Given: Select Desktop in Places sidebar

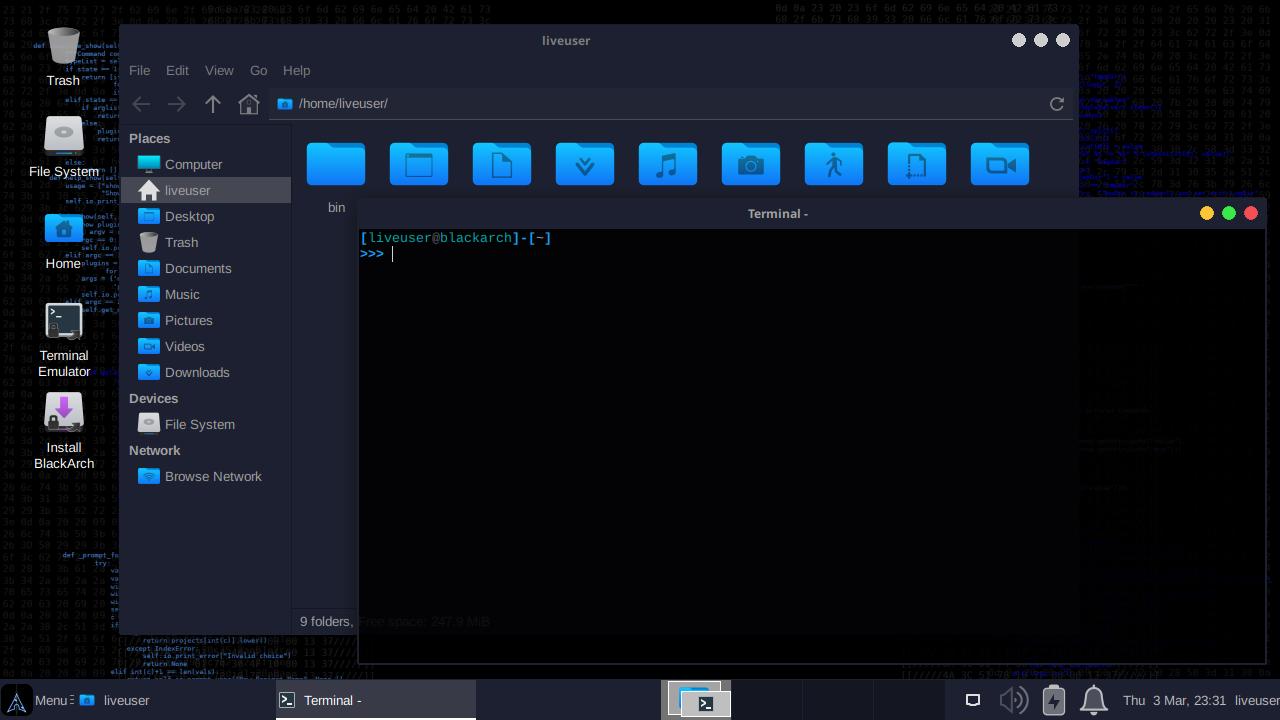Looking at the screenshot, I should coord(207,216).
